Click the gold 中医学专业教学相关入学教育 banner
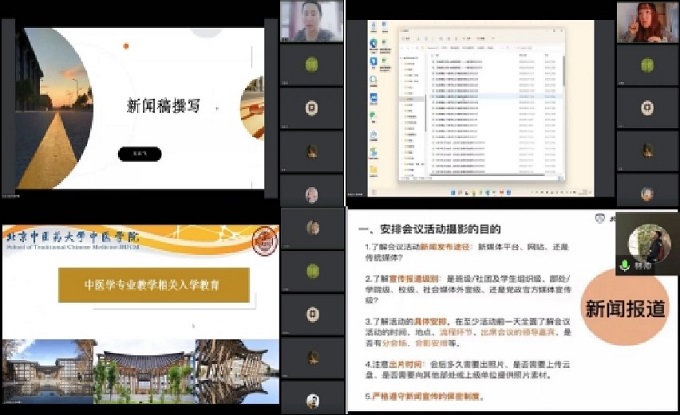 click(x=152, y=285)
